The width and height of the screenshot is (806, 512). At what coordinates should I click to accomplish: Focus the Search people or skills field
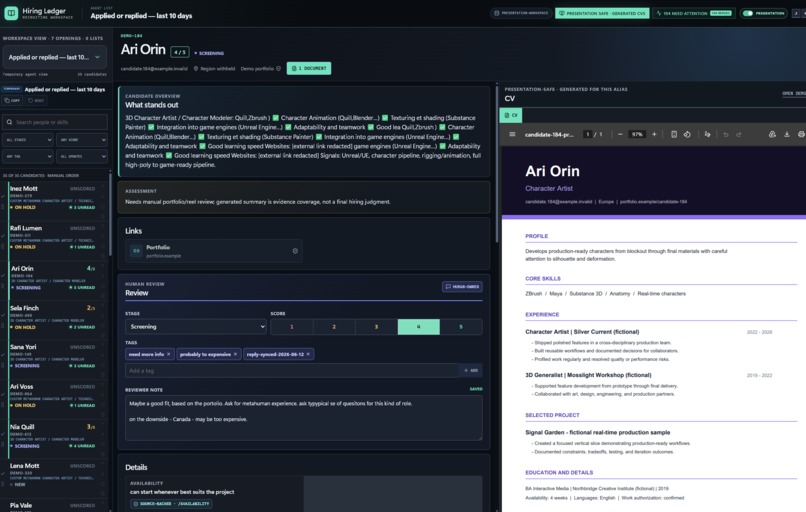point(55,122)
